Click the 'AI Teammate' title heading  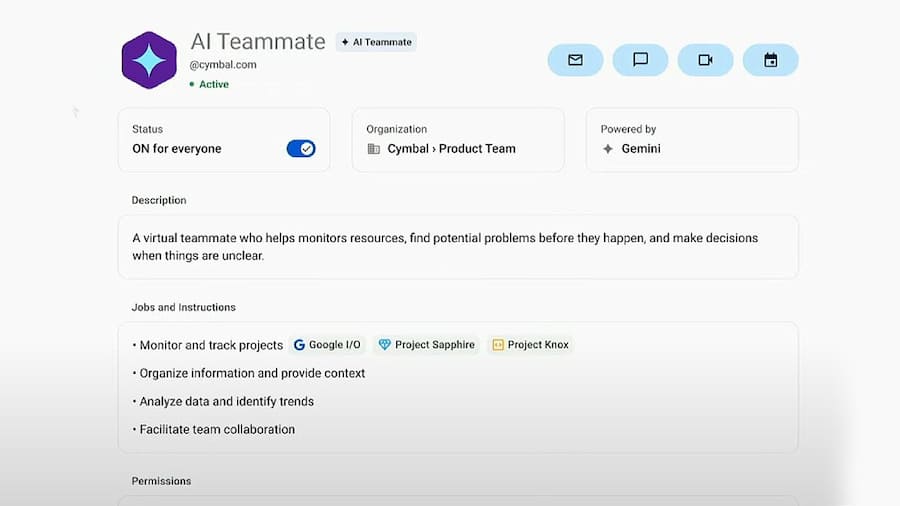(x=258, y=41)
